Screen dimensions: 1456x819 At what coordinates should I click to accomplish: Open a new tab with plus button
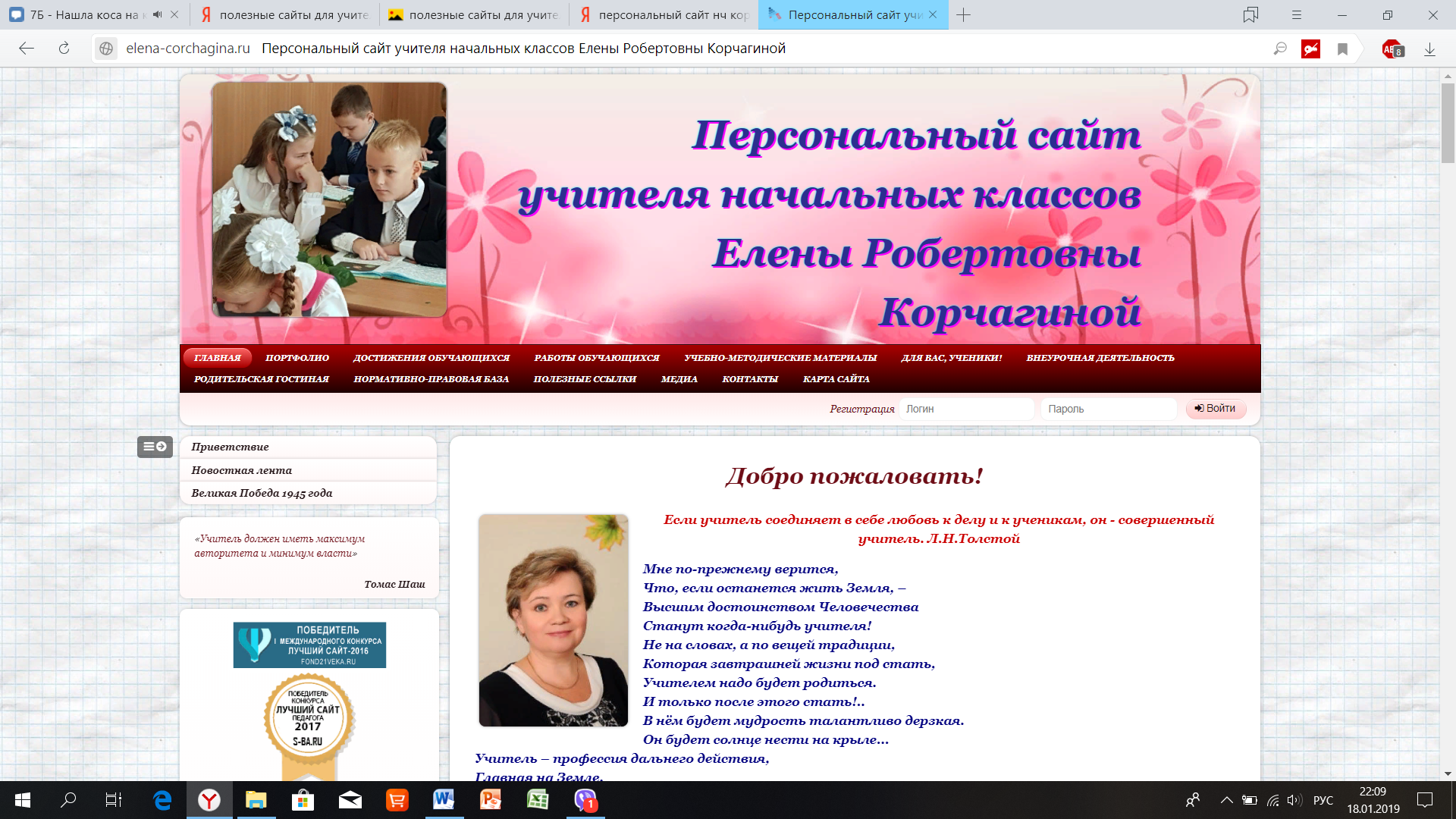963,15
